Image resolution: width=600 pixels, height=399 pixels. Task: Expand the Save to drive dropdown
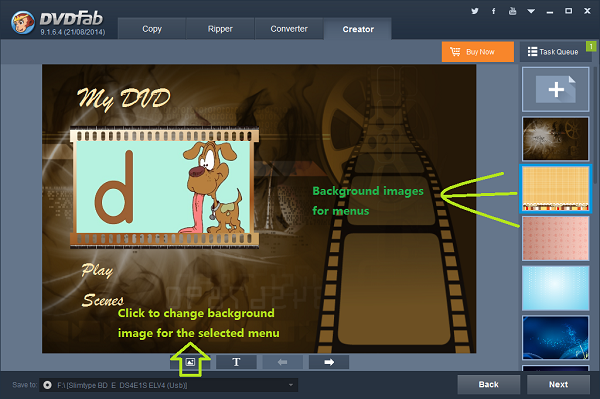291,385
